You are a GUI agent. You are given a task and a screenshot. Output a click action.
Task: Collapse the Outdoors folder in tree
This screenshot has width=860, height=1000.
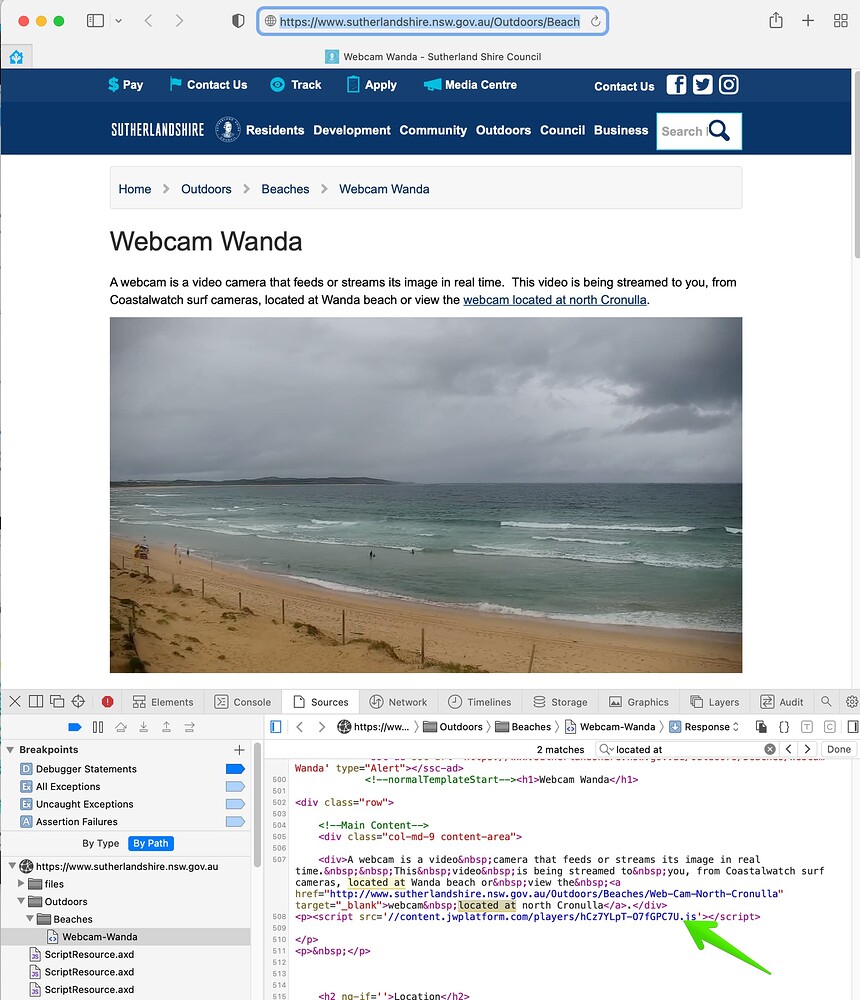[x=21, y=901]
